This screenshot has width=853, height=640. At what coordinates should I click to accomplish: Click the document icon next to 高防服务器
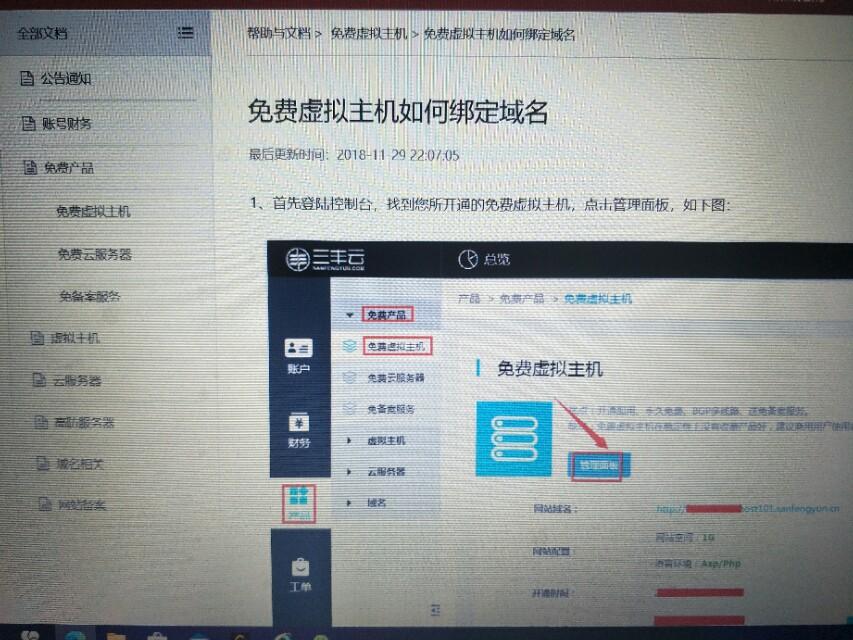(41, 422)
